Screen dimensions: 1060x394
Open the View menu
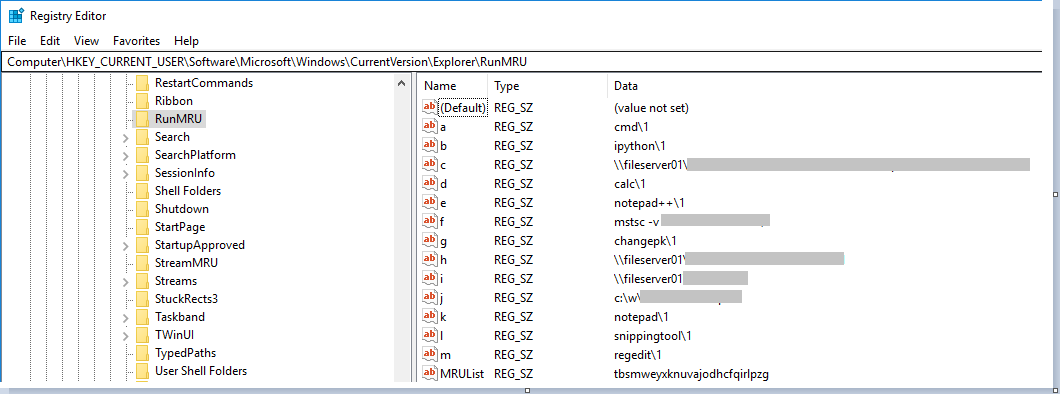pos(87,41)
